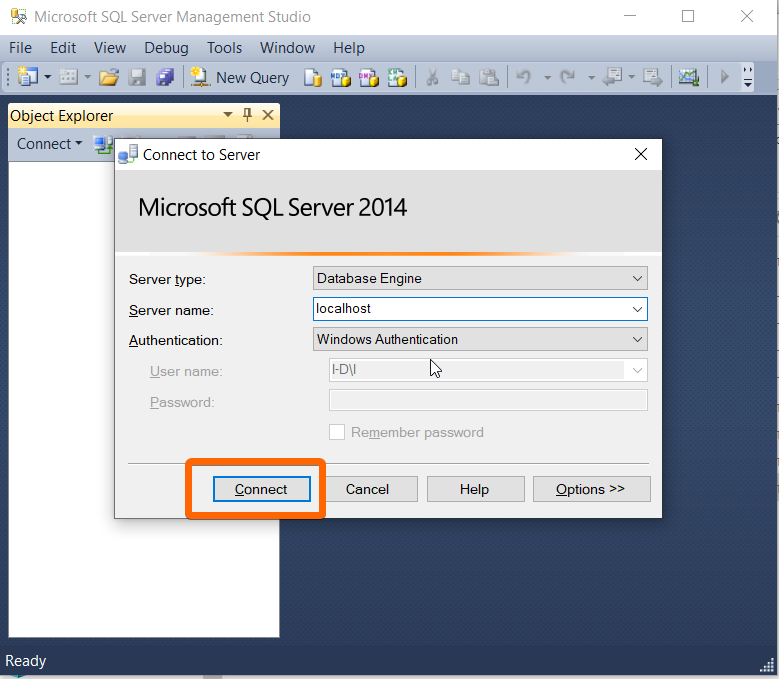Close the Object Explorer panel
The image size is (779, 679).
coord(268,115)
